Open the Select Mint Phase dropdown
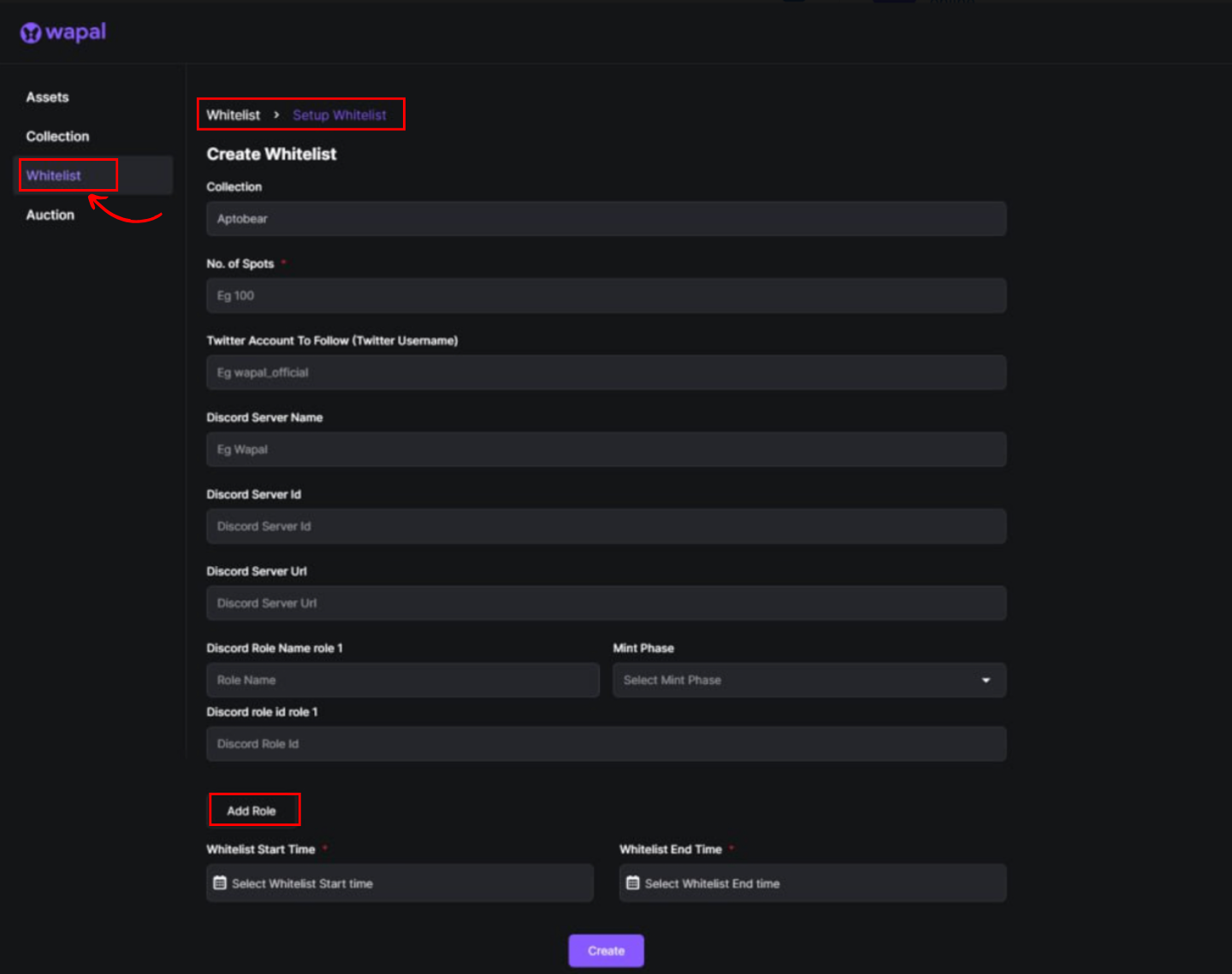This screenshot has width=1232, height=974. click(x=796, y=680)
